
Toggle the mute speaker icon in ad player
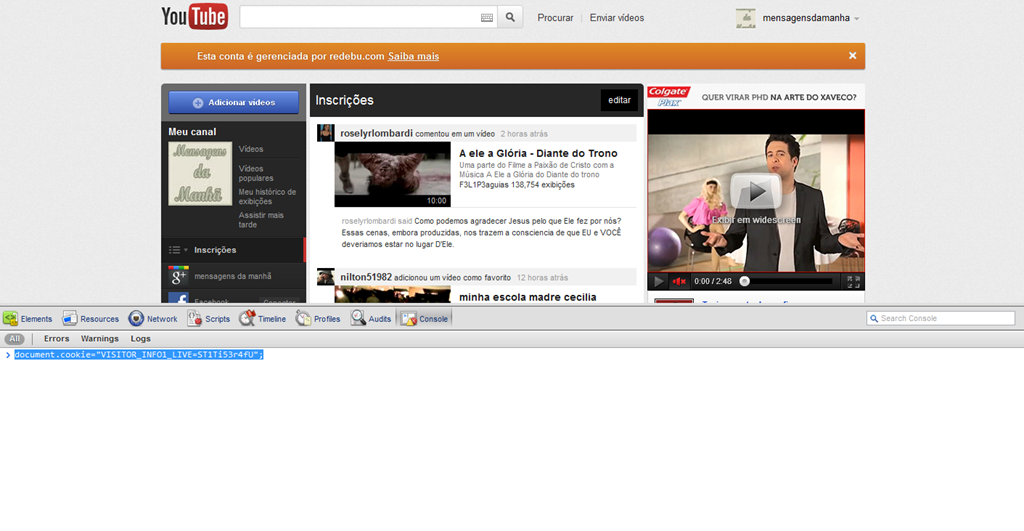click(x=679, y=282)
